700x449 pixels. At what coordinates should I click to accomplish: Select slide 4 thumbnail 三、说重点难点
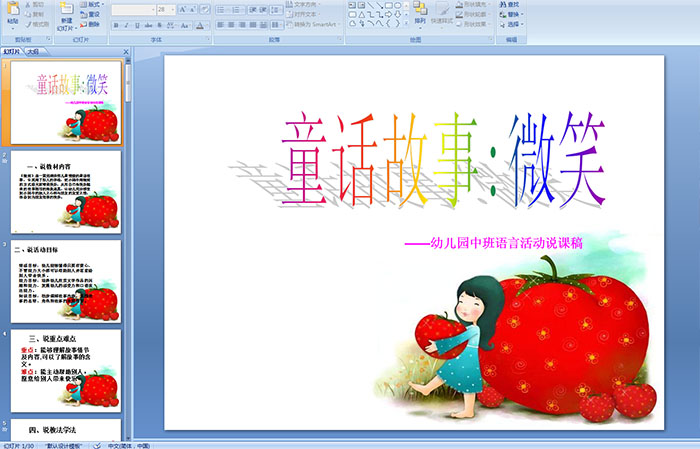[66, 370]
